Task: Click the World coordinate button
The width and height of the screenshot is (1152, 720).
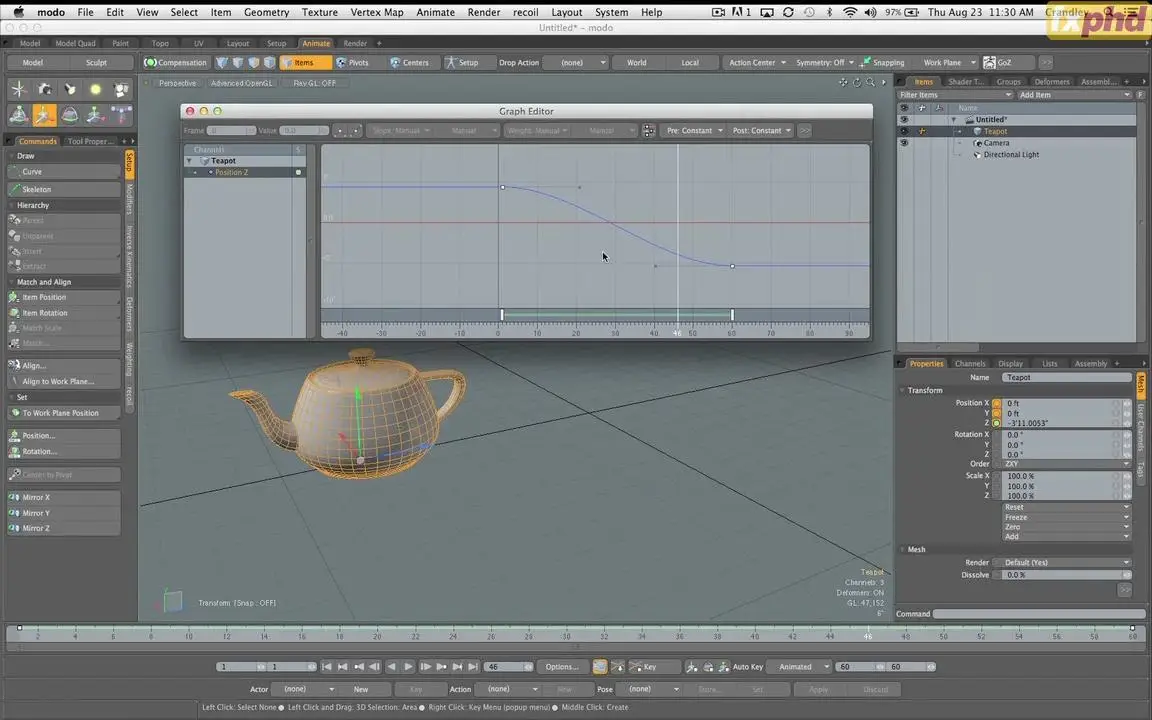Action: (636, 62)
